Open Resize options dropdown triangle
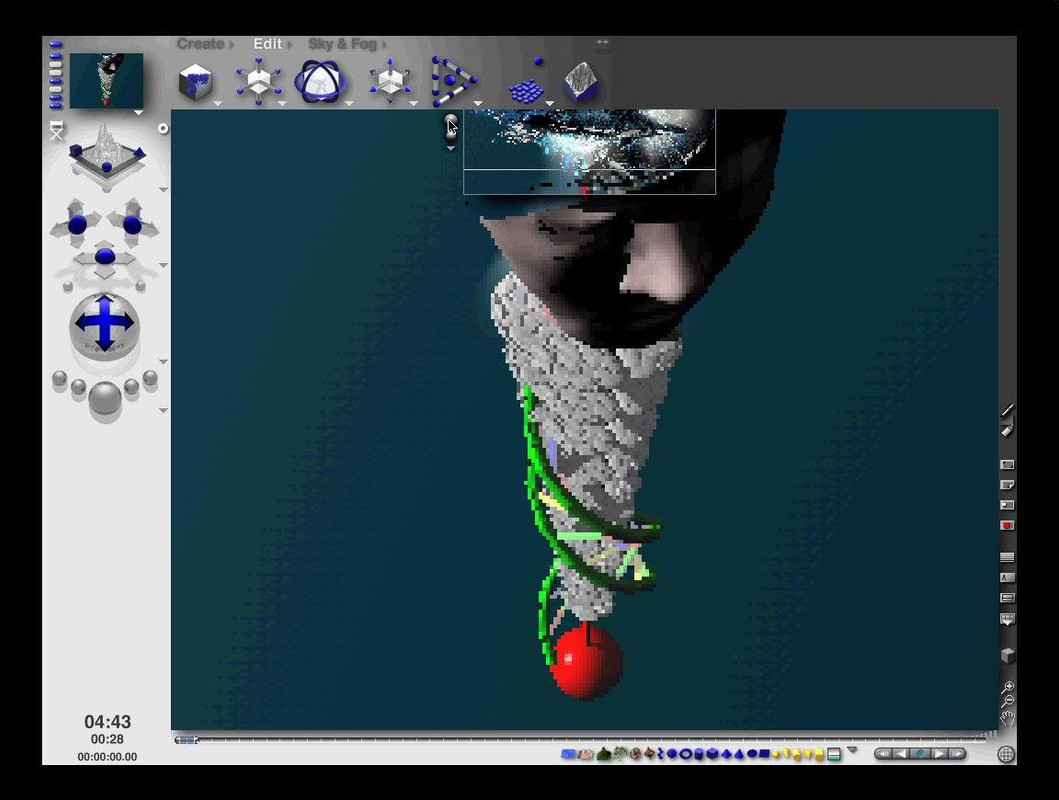This screenshot has width=1059, height=800. 282,104
